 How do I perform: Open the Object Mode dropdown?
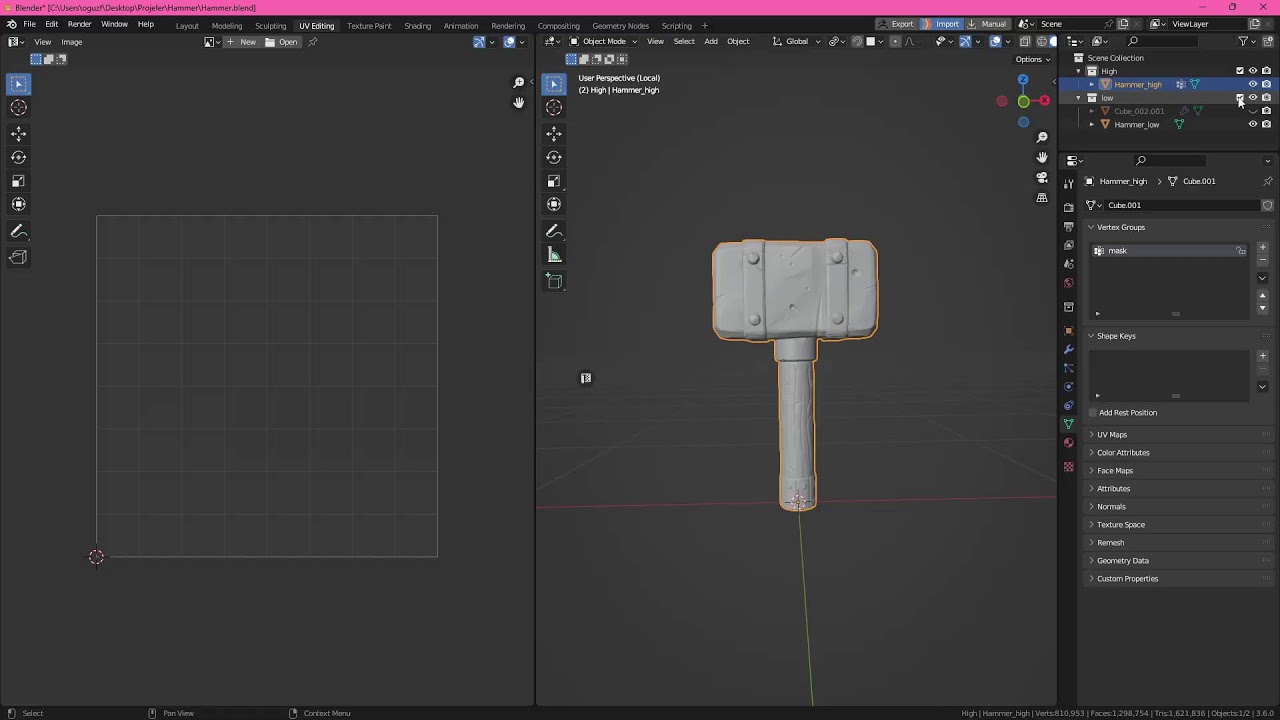pyautogui.click(x=603, y=41)
